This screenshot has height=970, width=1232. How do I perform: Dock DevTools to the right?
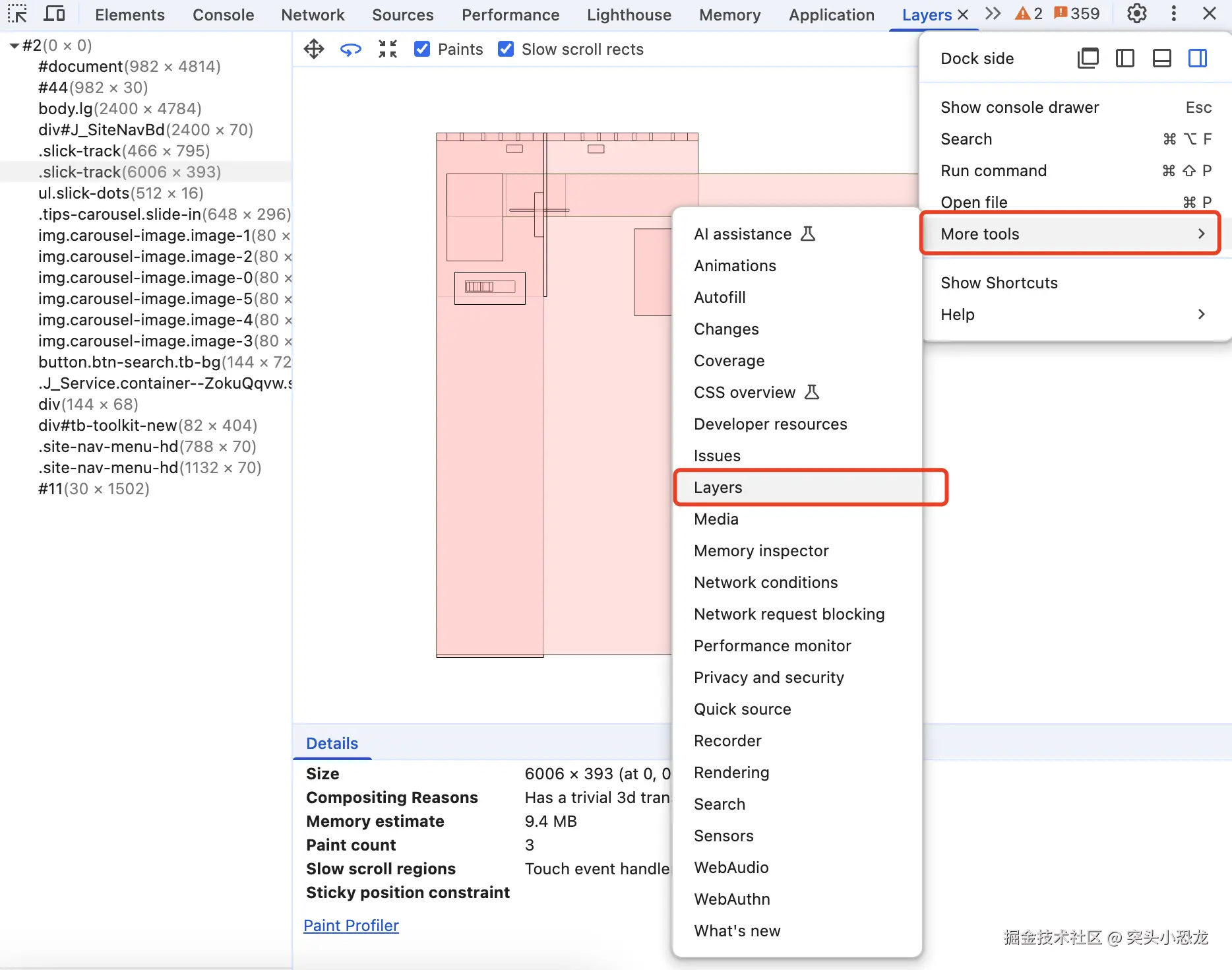pyautogui.click(x=1198, y=58)
